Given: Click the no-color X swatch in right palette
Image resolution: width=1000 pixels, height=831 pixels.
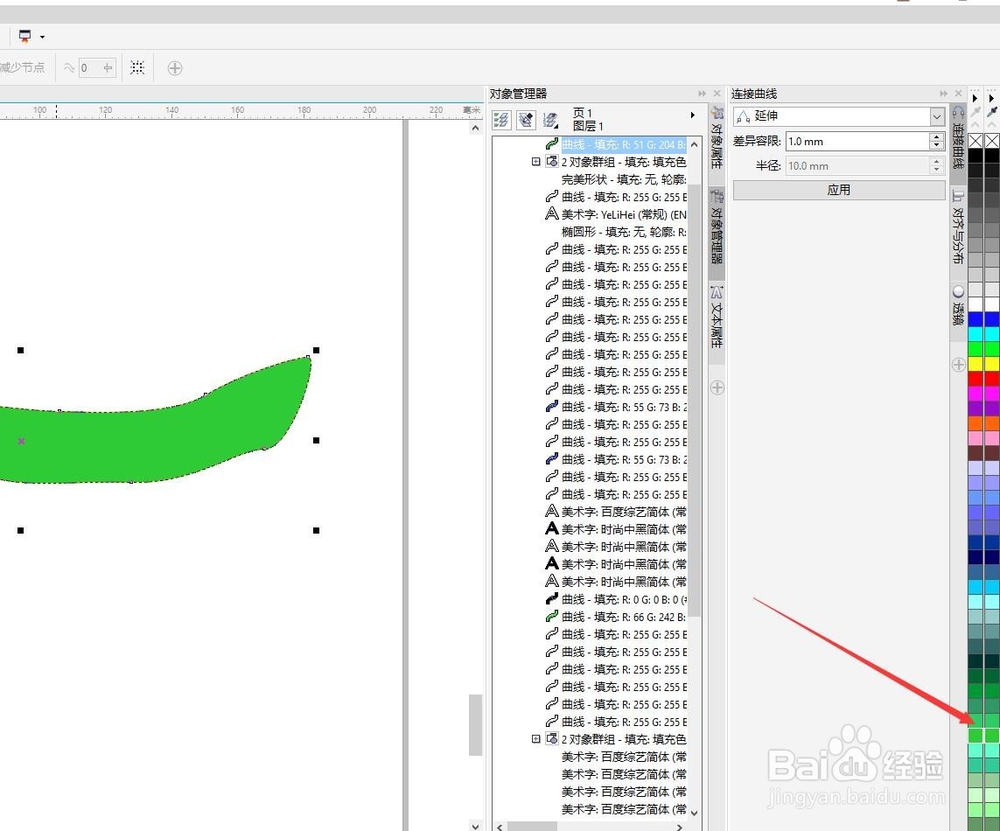Looking at the screenshot, I should point(992,140).
